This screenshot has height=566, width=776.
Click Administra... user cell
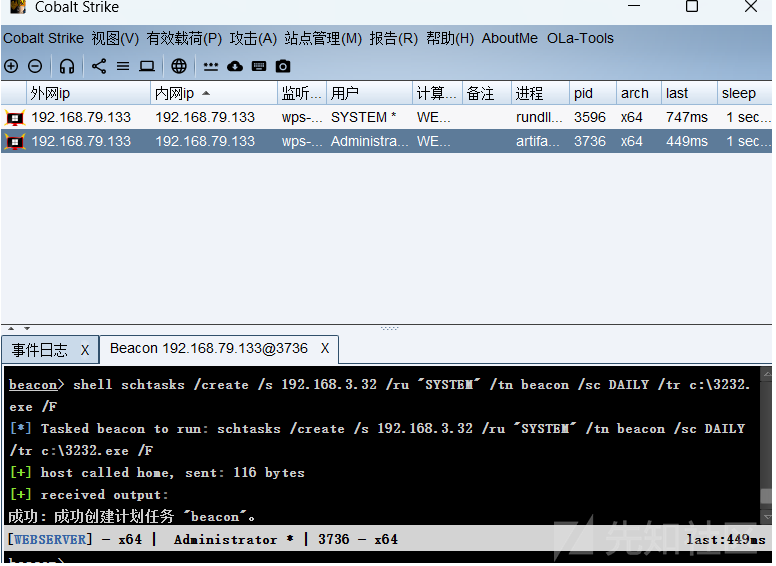pyautogui.click(x=369, y=142)
